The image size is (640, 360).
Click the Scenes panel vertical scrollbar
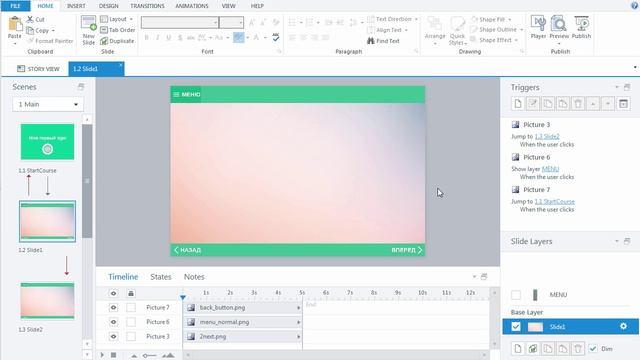pos(87,181)
